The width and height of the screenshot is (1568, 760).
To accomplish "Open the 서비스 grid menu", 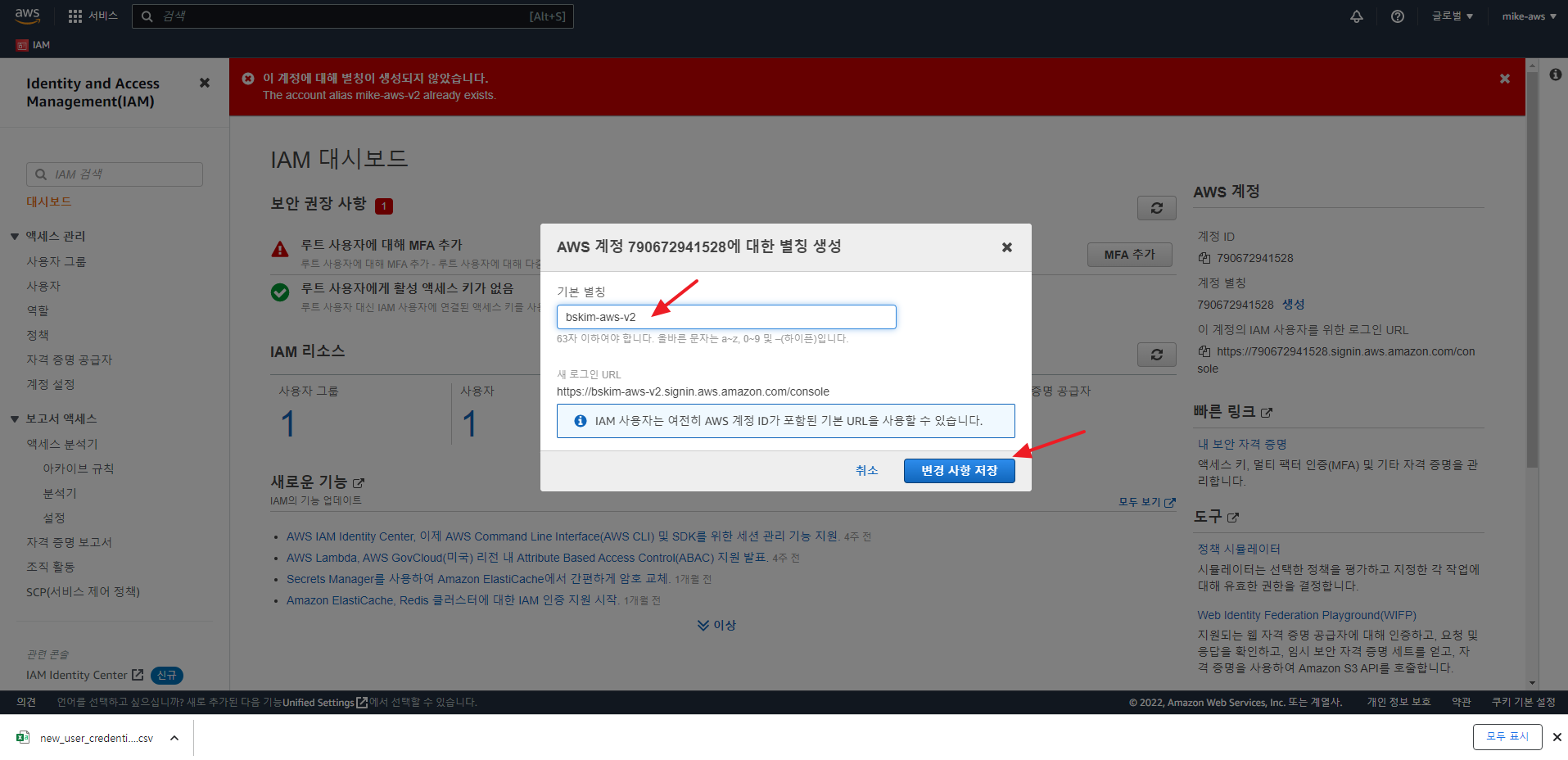I will click(93, 16).
